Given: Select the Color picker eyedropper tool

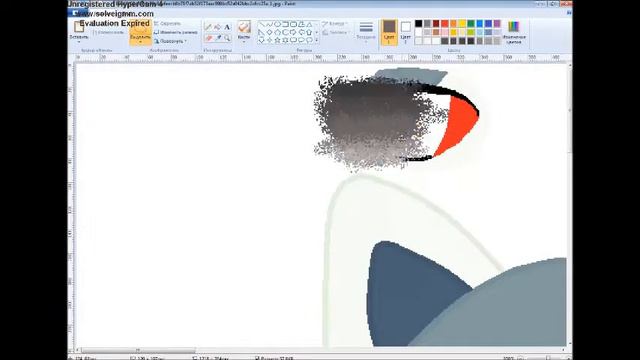Looking at the screenshot, I should 218,38.
